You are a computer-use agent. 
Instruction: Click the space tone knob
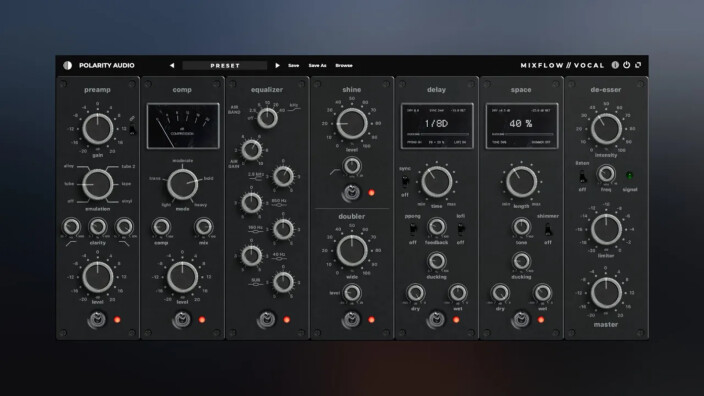point(521,227)
